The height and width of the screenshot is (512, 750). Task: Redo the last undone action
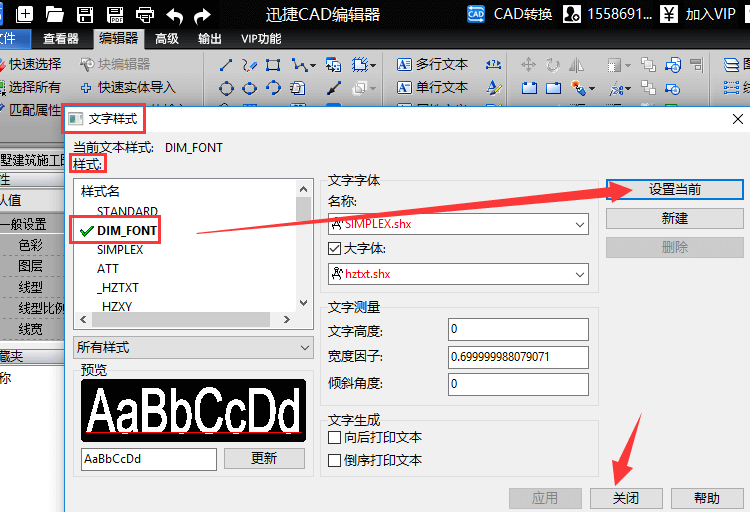(202, 16)
